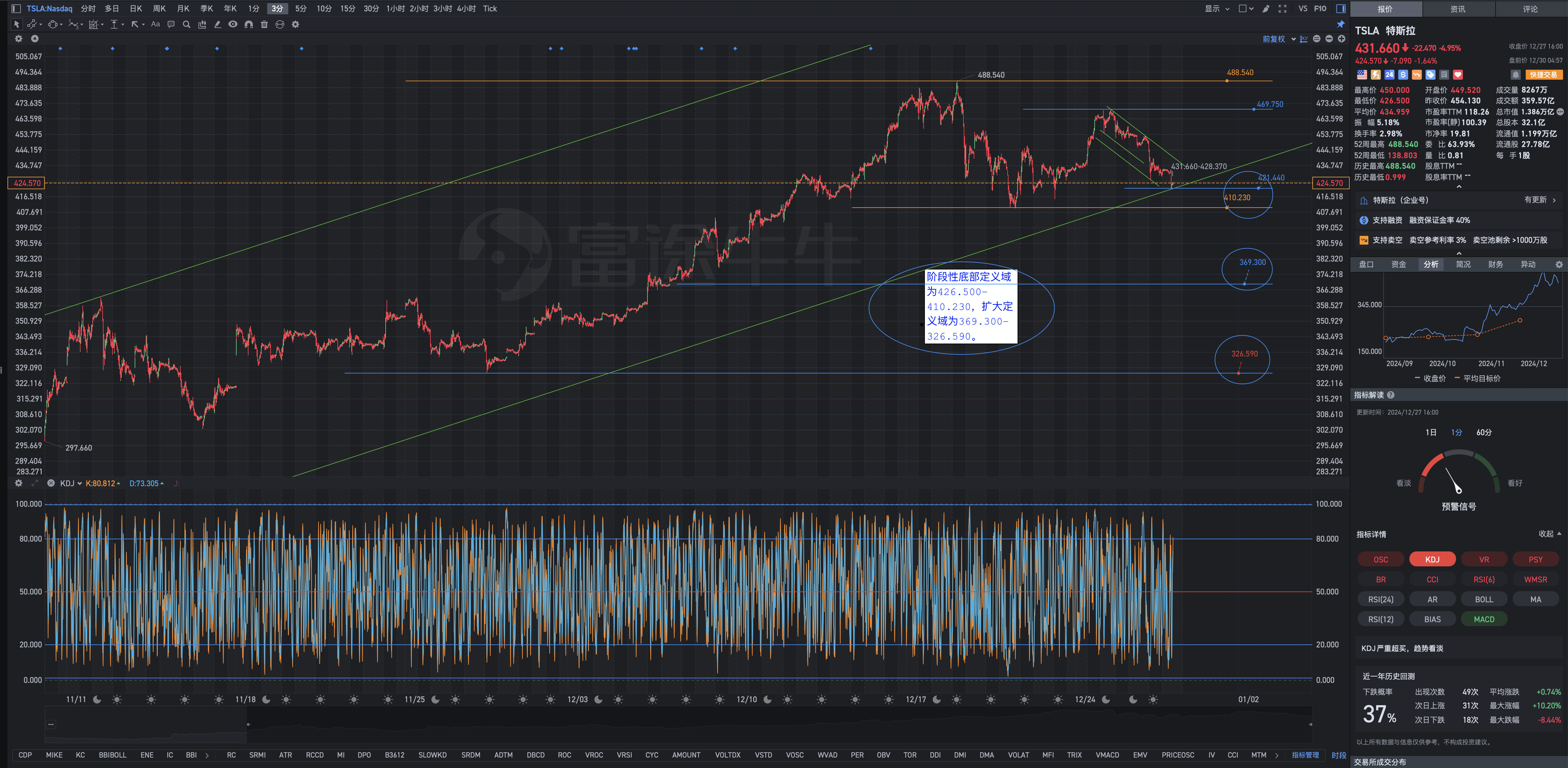
Task: Select the candlestick measure tool icon
Action: click(202, 24)
